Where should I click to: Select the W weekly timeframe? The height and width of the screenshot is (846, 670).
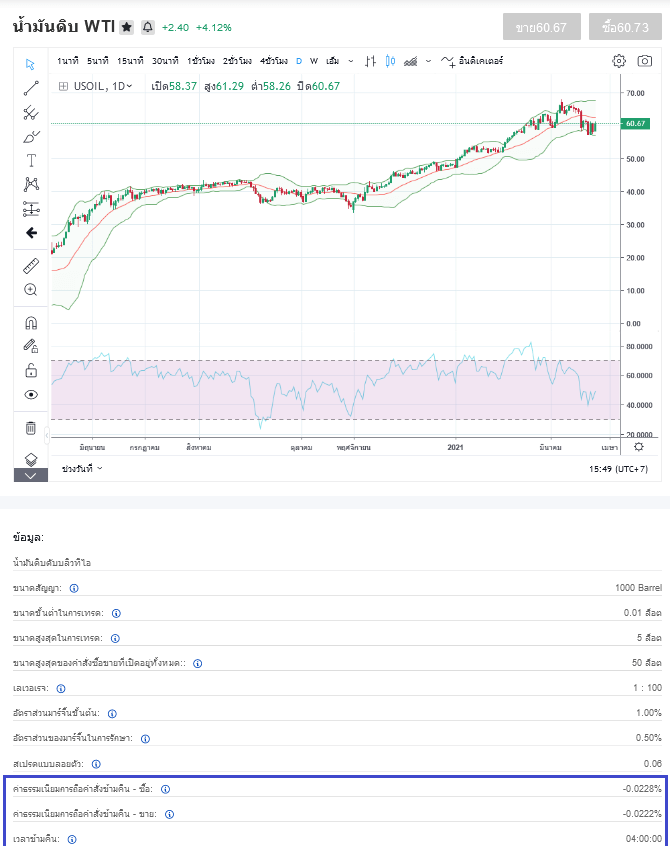pos(314,61)
